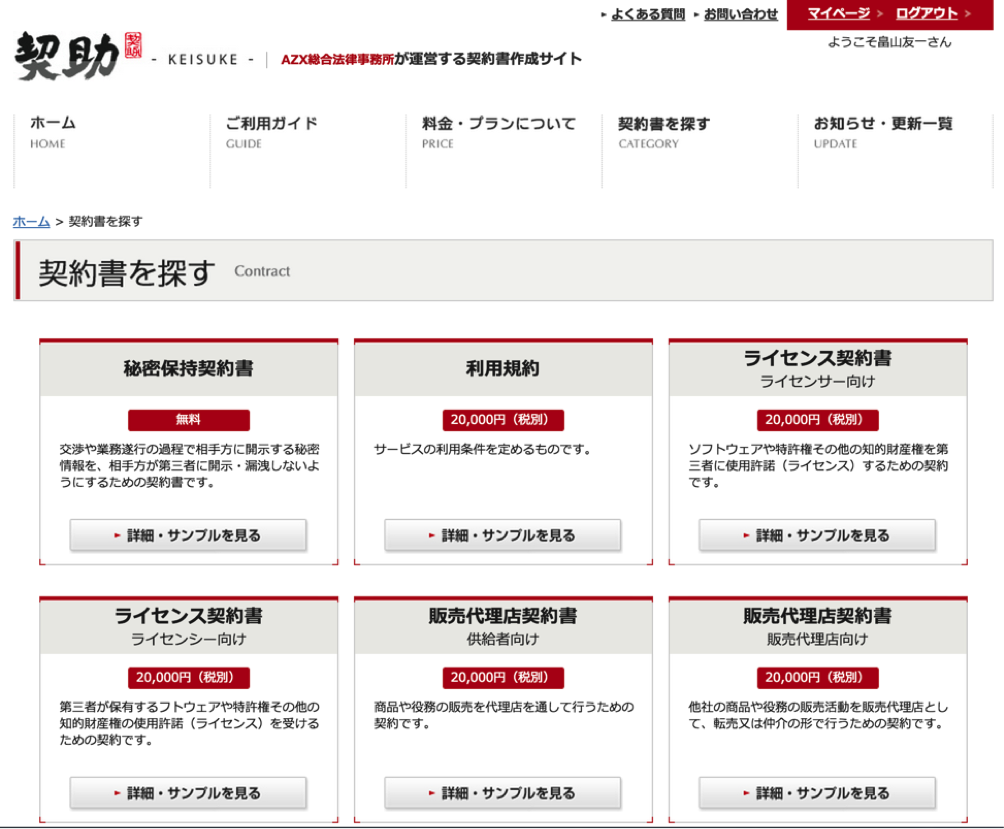Click the 秘密保持契約書 card title

[188, 369]
